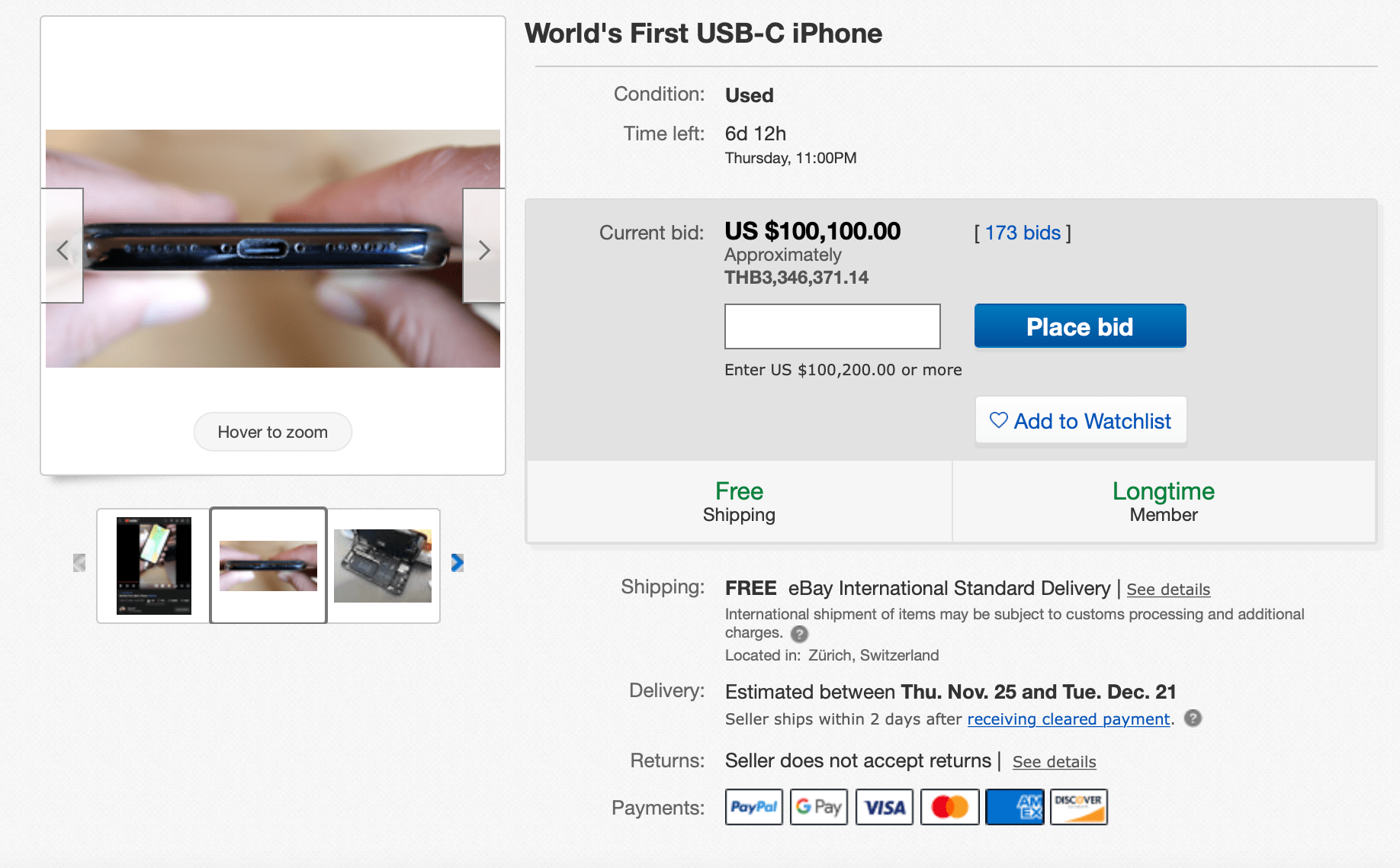The height and width of the screenshot is (868, 1400).
Task: Click the Mastercard icon
Action: pos(949,807)
